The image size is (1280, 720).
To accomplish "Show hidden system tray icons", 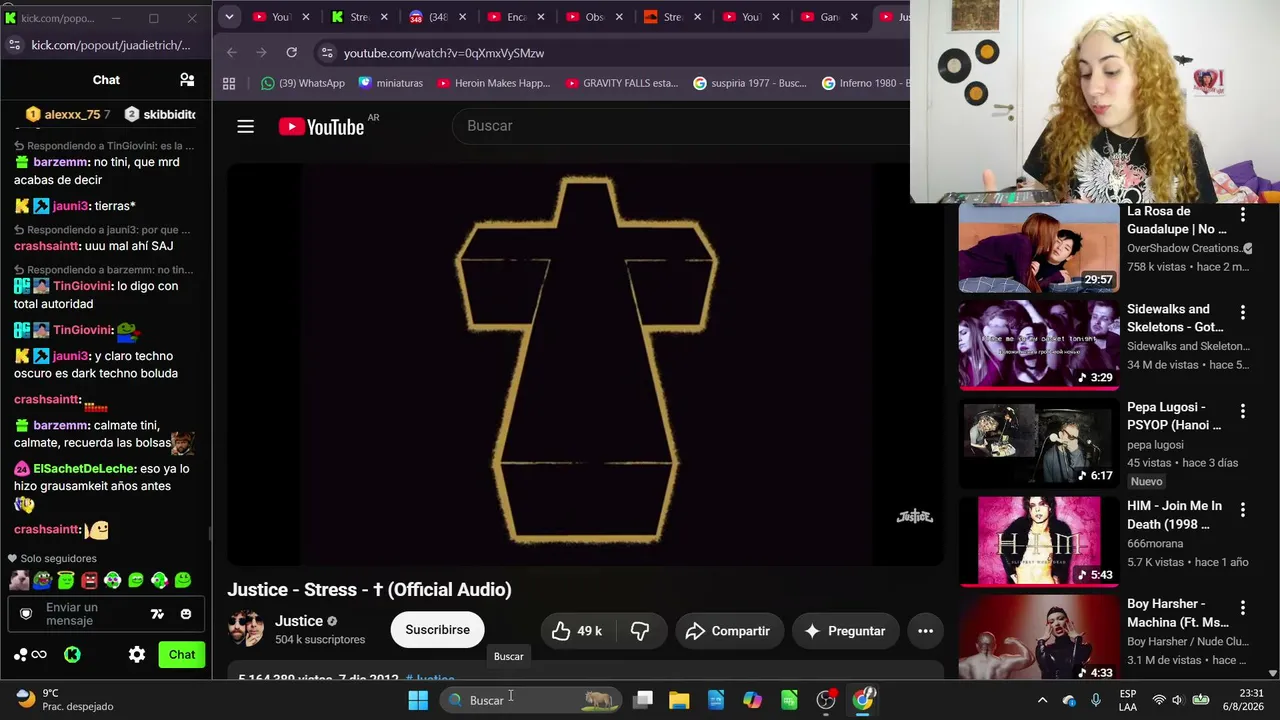I will click(x=1042, y=700).
